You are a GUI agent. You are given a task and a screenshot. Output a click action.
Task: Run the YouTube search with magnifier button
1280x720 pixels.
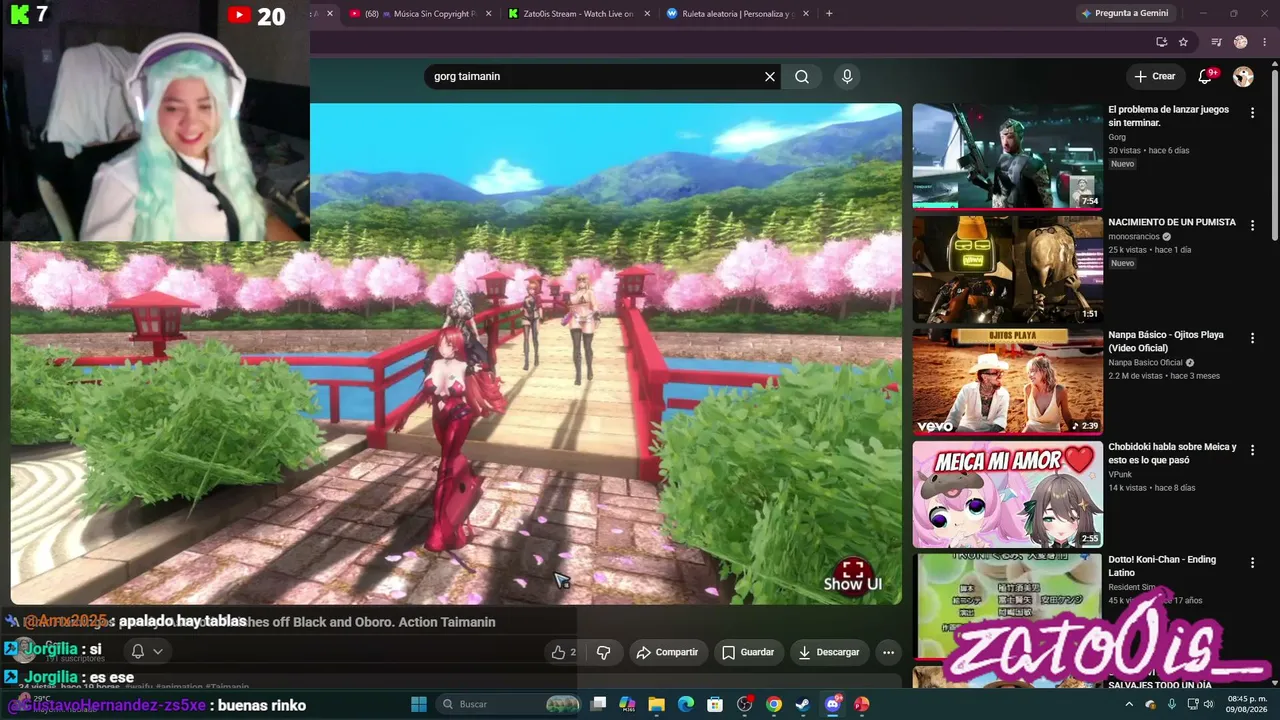click(x=802, y=76)
